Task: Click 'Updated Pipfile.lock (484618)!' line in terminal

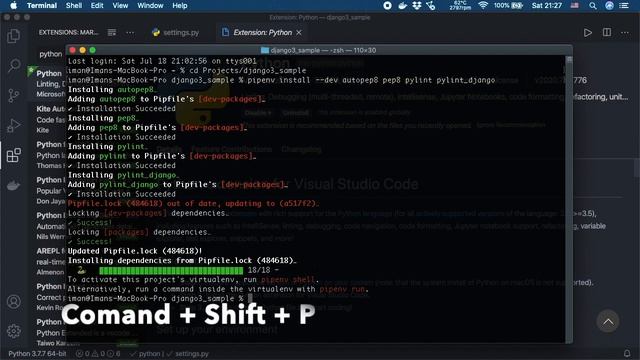Action: point(135,251)
